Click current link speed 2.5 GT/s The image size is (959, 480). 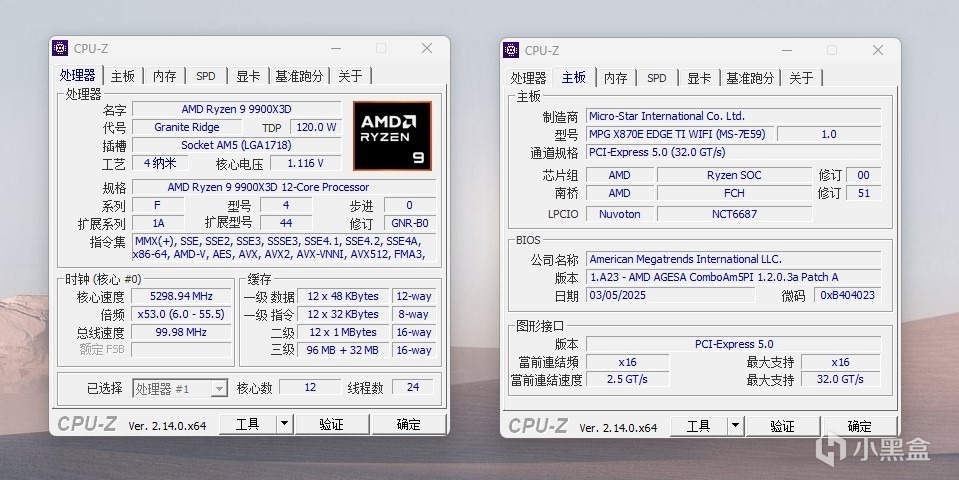[628, 379]
